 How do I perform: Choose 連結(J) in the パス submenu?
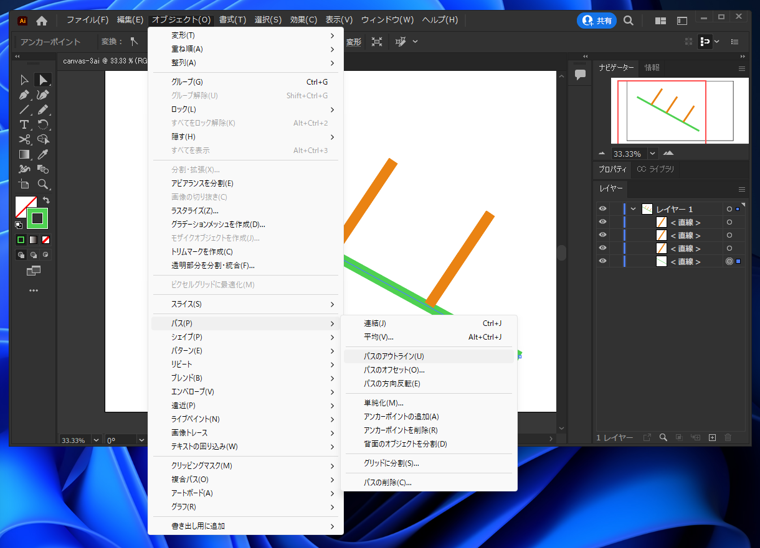[429, 323]
